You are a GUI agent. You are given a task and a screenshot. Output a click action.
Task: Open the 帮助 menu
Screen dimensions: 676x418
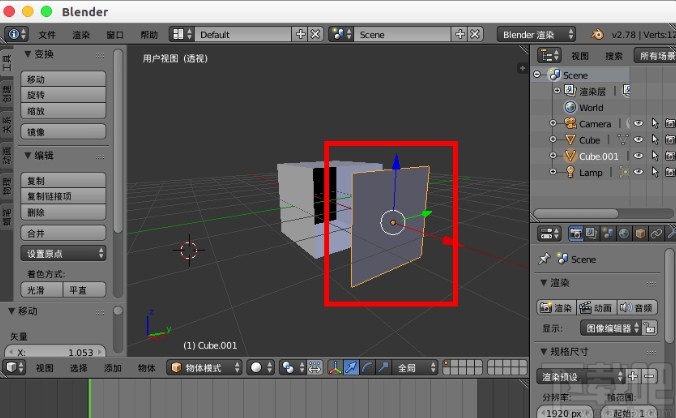point(149,35)
